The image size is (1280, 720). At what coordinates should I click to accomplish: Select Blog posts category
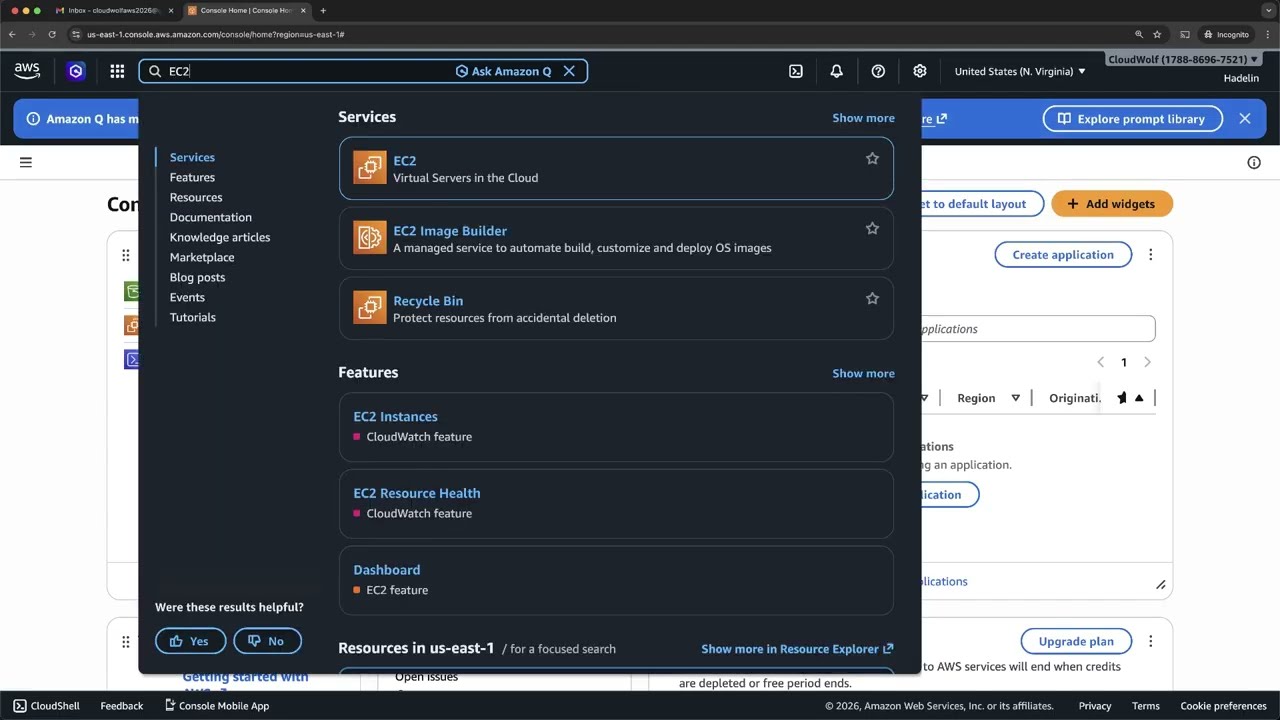click(x=197, y=277)
